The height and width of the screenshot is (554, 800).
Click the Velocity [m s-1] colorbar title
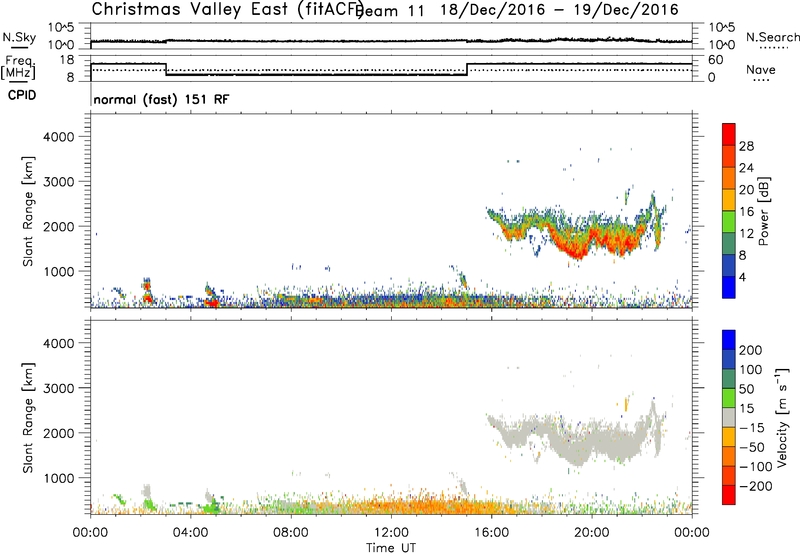click(x=782, y=417)
